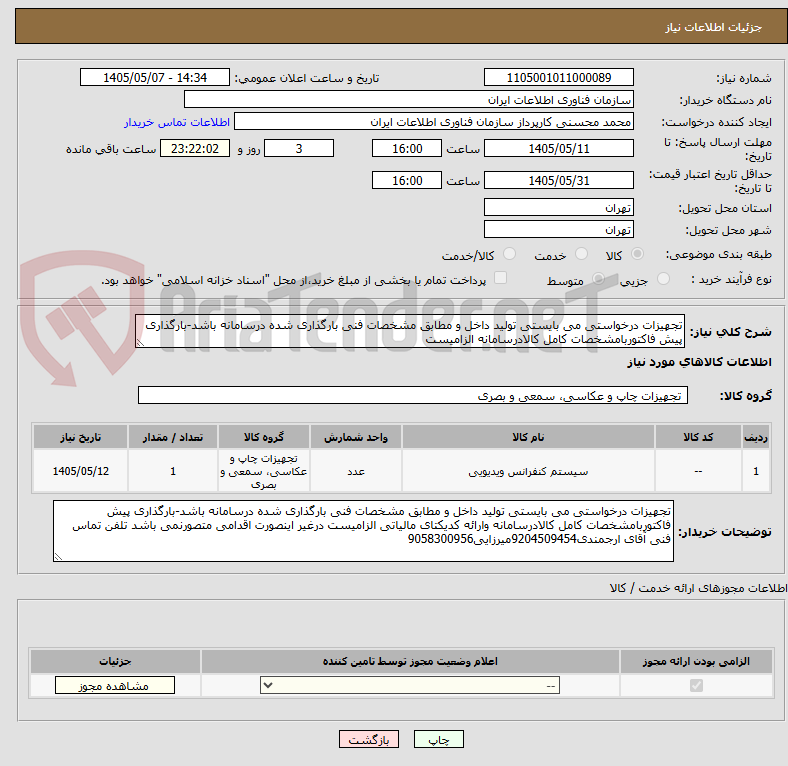Click the تاریخ نیاز column header

80,437
